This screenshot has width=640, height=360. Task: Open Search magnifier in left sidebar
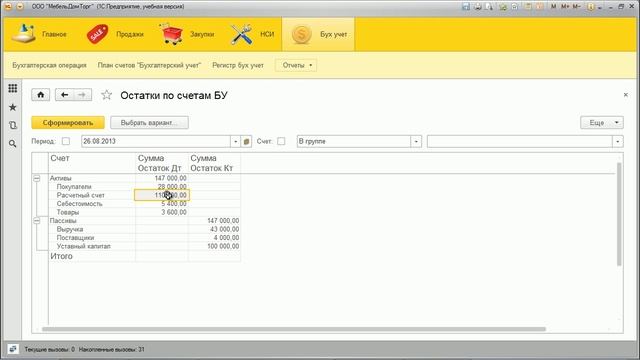[x=13, y=144]
